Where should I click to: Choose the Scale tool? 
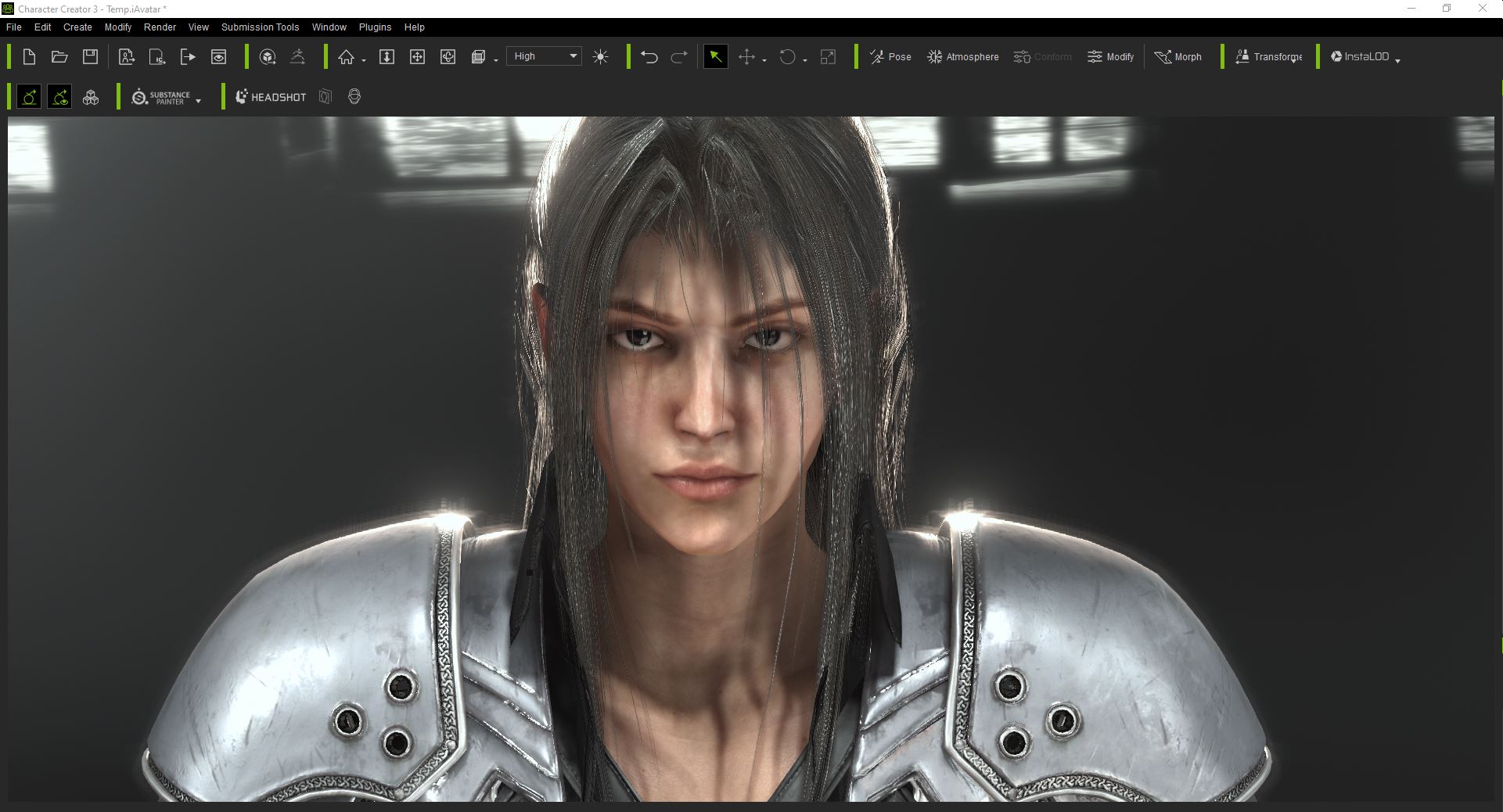pyautogui.click(x=828, y=56)
